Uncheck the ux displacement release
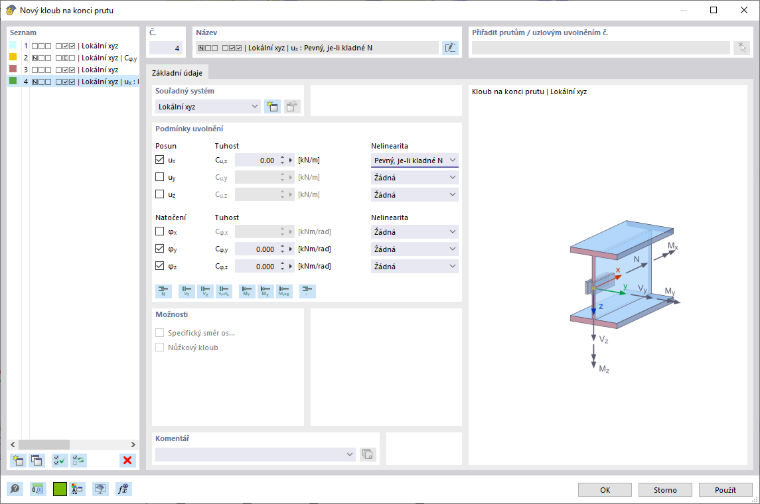Viewport: 760px width, 504px height. (x=159, y=159)
